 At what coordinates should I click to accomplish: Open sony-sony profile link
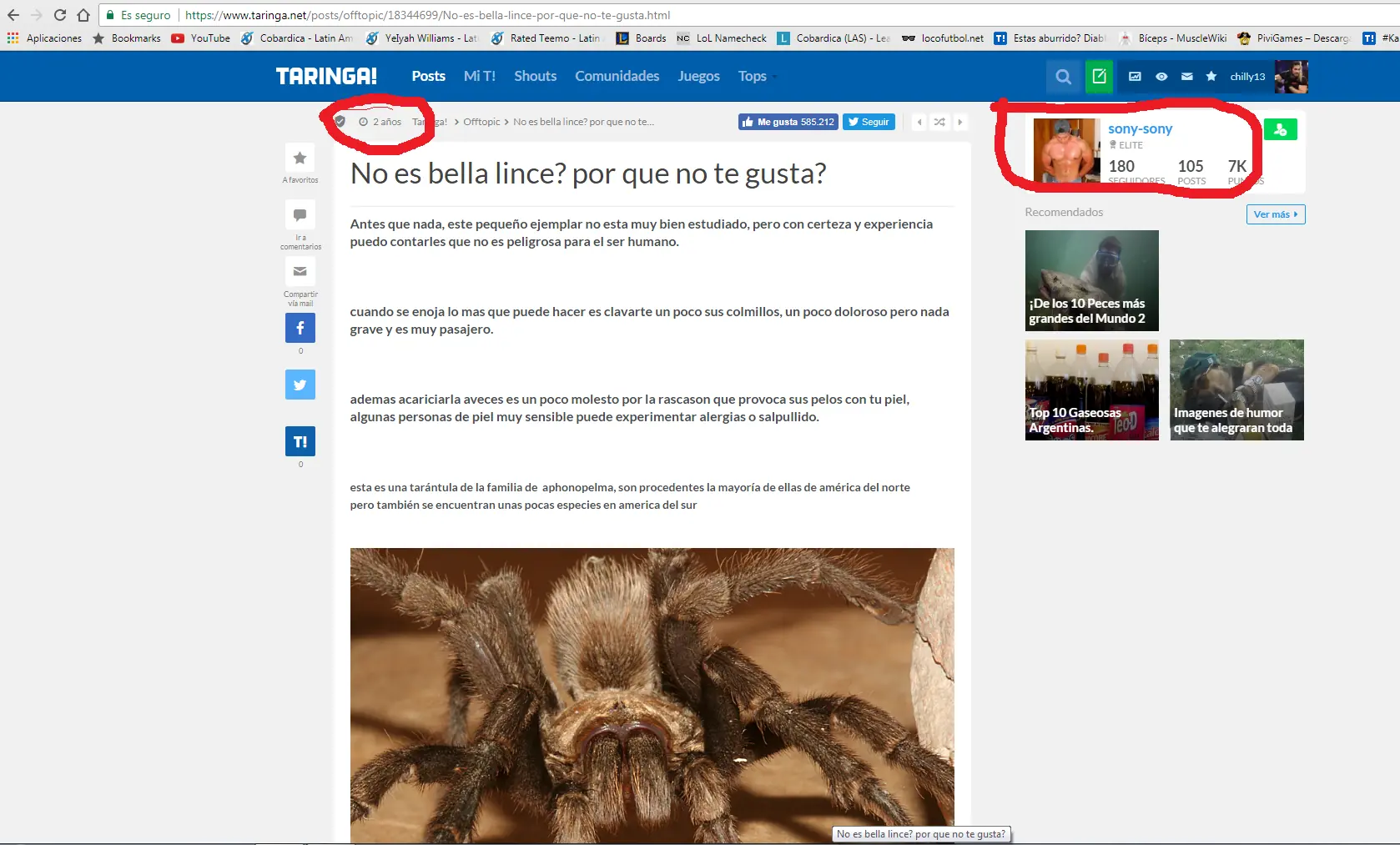pos(1140,128)
